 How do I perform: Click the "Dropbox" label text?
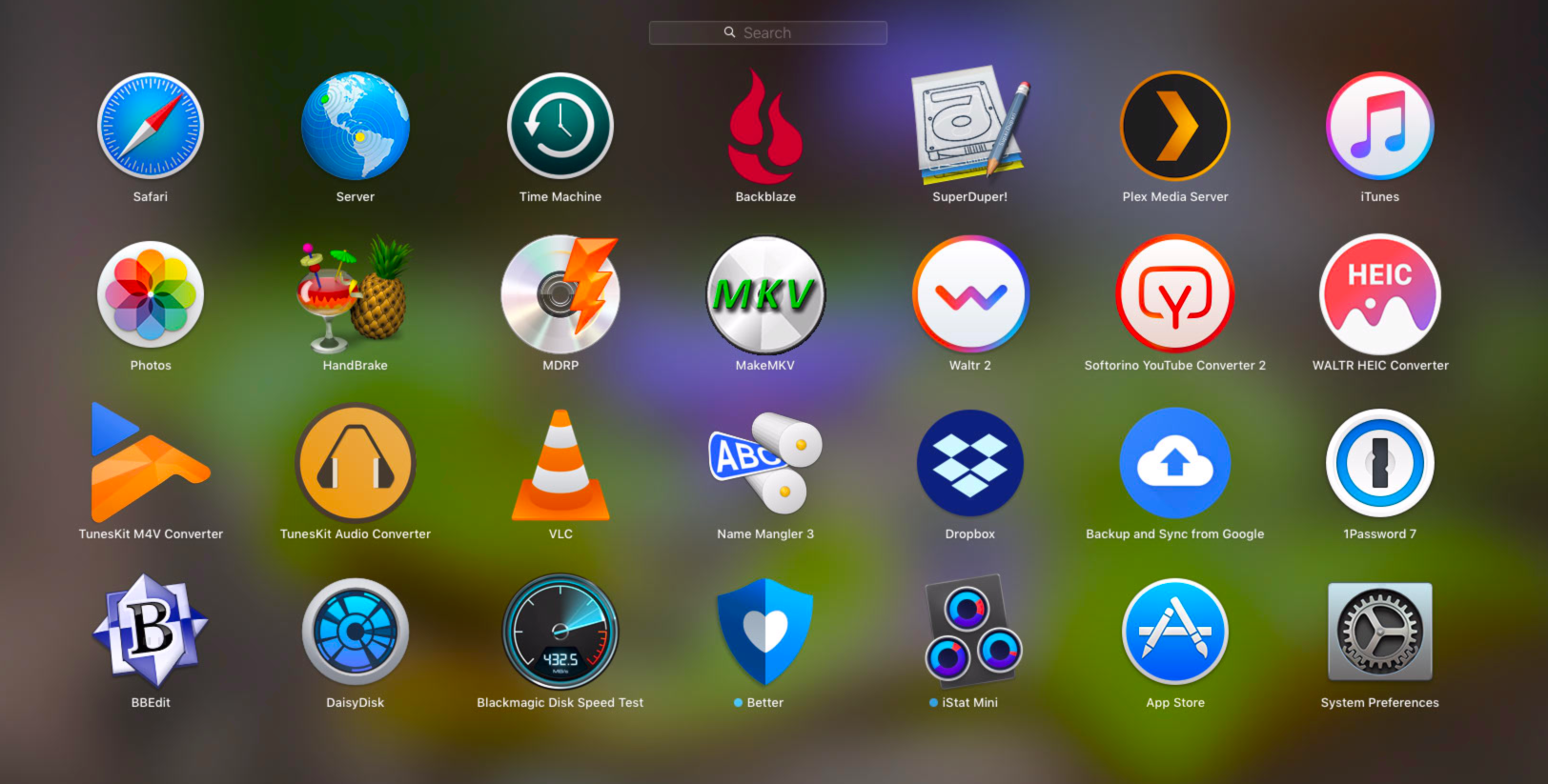click(x=970, y=534)
